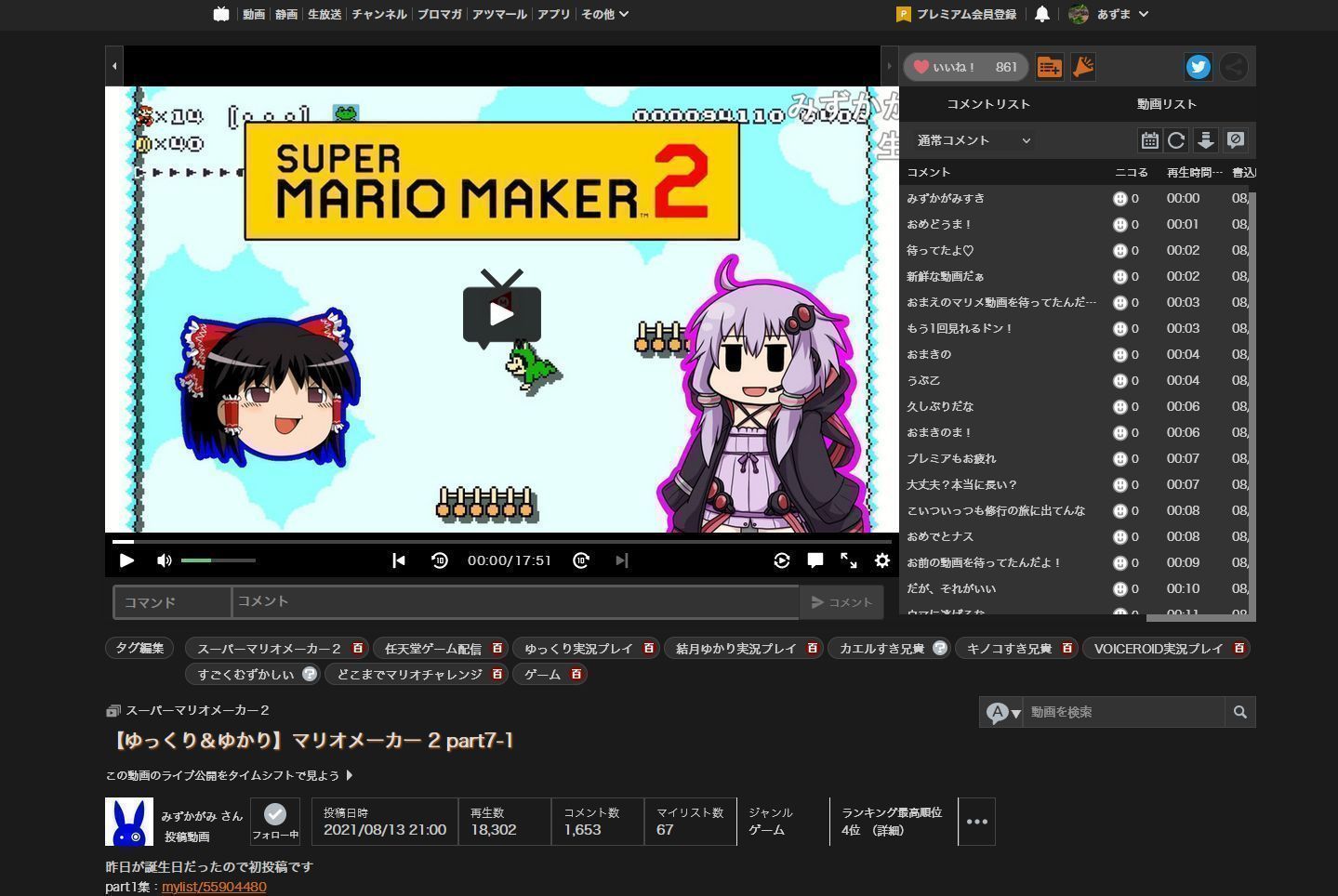The image size is (1338, 896).
Task: Open the notification bell
Action: click(1042, 14)
